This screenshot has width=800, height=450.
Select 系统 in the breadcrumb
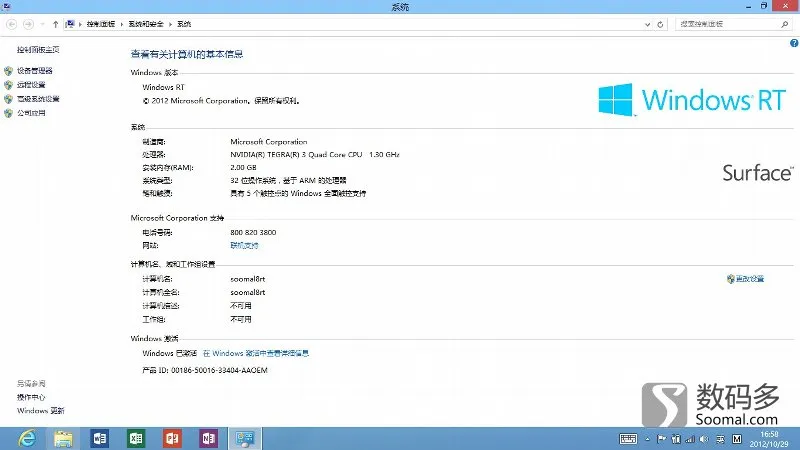point(184,24)
